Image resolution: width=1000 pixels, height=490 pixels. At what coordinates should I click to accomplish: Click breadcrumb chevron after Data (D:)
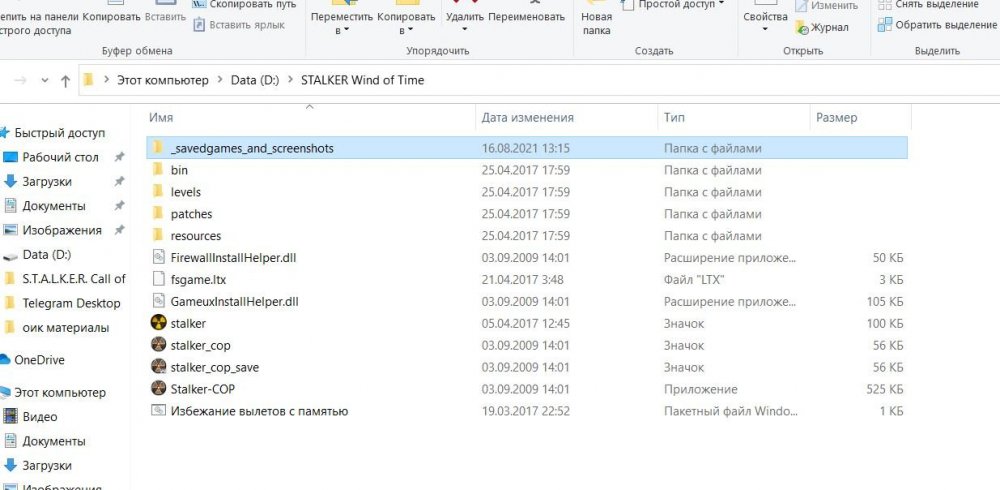[290, 80]
